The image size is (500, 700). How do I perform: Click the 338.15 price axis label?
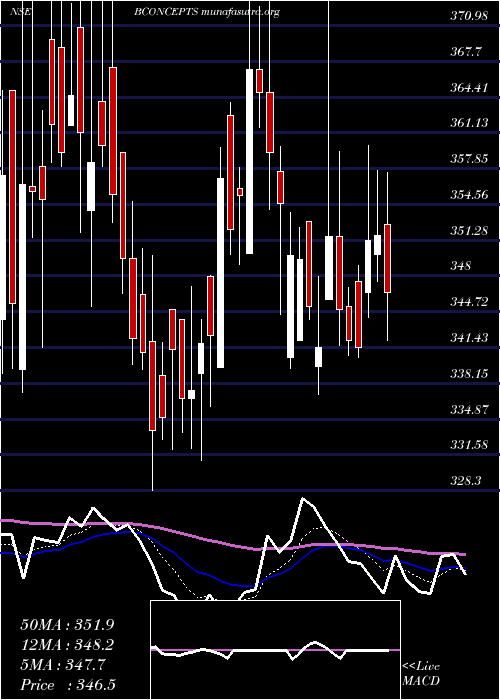469,374
